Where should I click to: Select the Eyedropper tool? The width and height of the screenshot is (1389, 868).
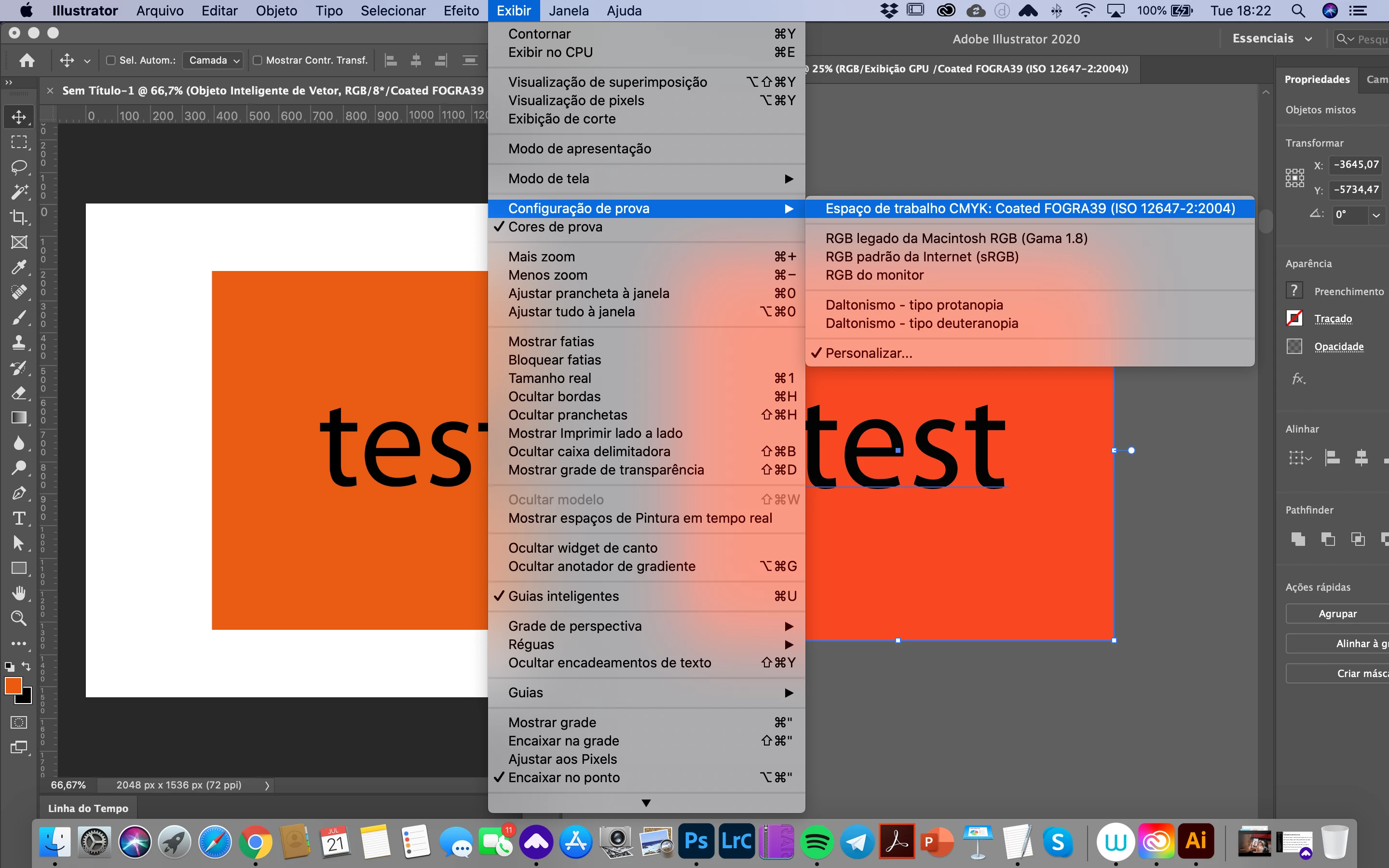(19, 267)
